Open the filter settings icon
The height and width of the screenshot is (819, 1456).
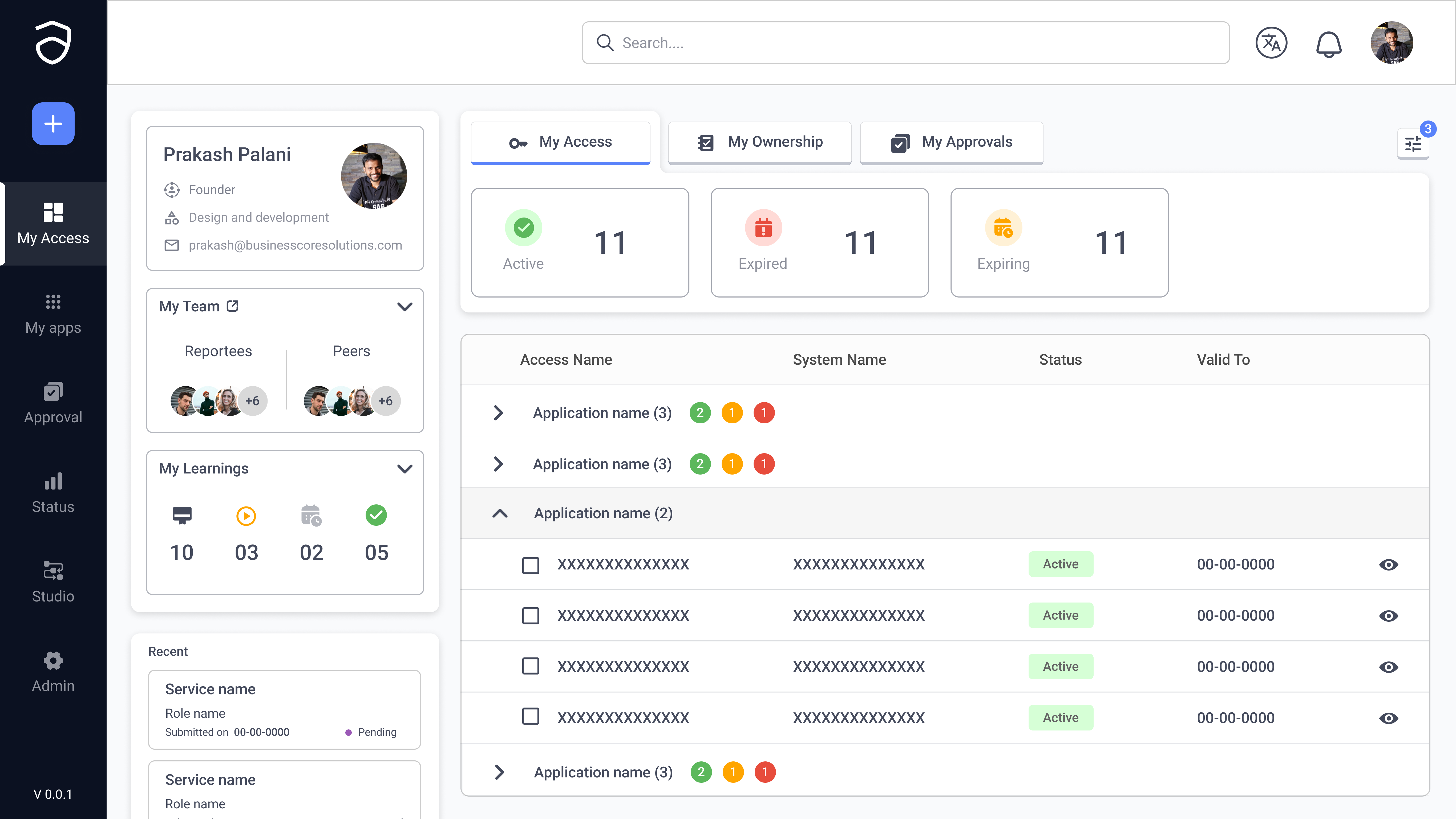1413,144
